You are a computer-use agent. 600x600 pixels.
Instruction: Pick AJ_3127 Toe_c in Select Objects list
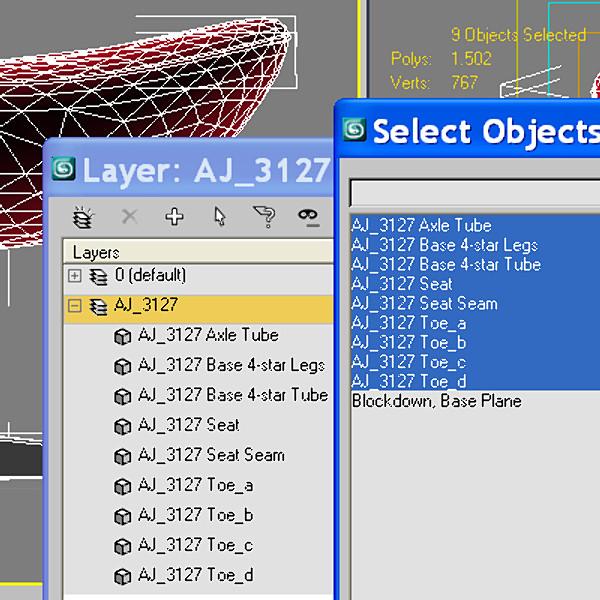click(475, 362)
